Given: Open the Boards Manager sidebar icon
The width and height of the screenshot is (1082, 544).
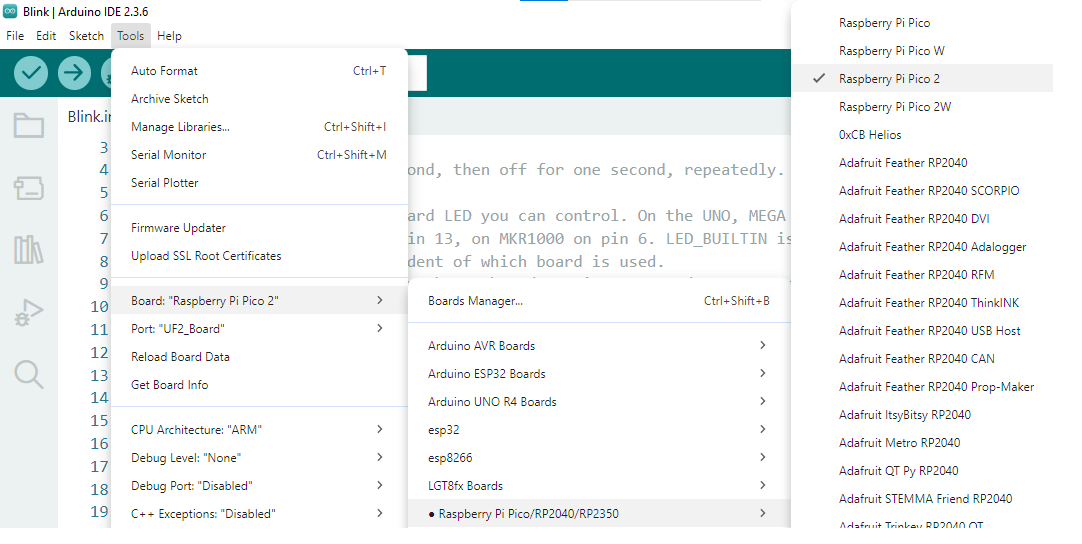Looking at the screenshot, I should pyautogui.click(x=28, y=187).
